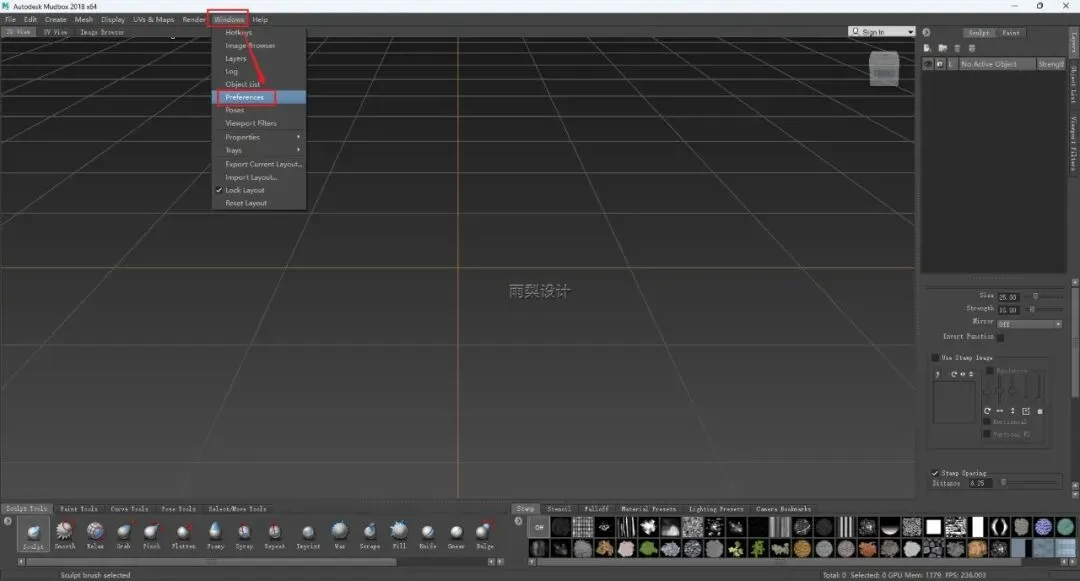Select the Grab brush tool
This screenshot has height=581, width=1080.
pos(123,534)
